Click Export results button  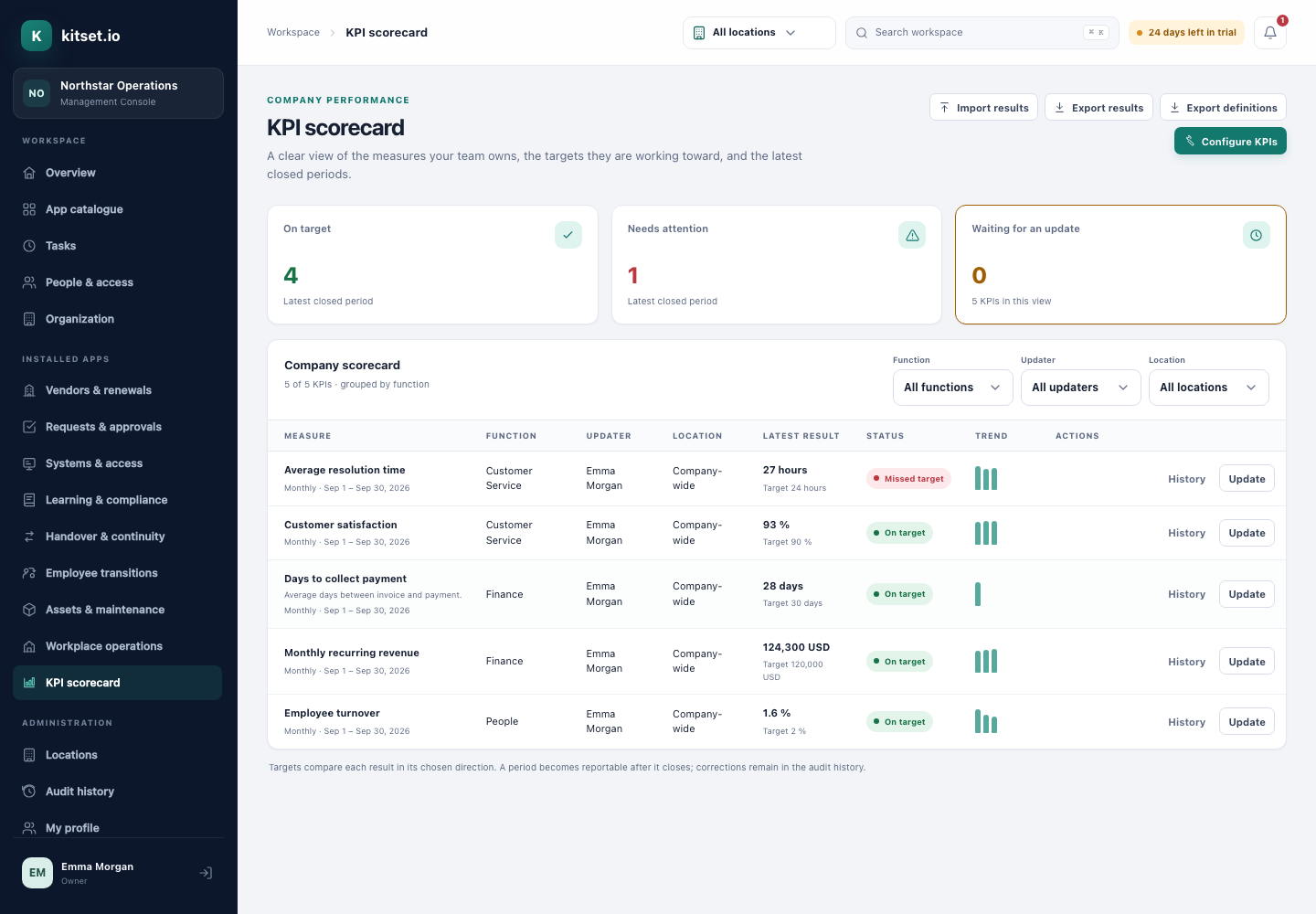click(1098, 107)
